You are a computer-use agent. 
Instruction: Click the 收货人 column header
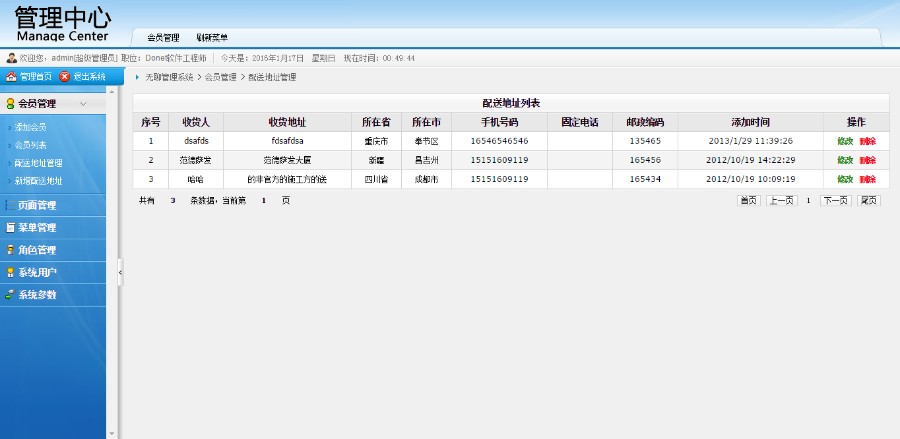click(x=196, y=122)
